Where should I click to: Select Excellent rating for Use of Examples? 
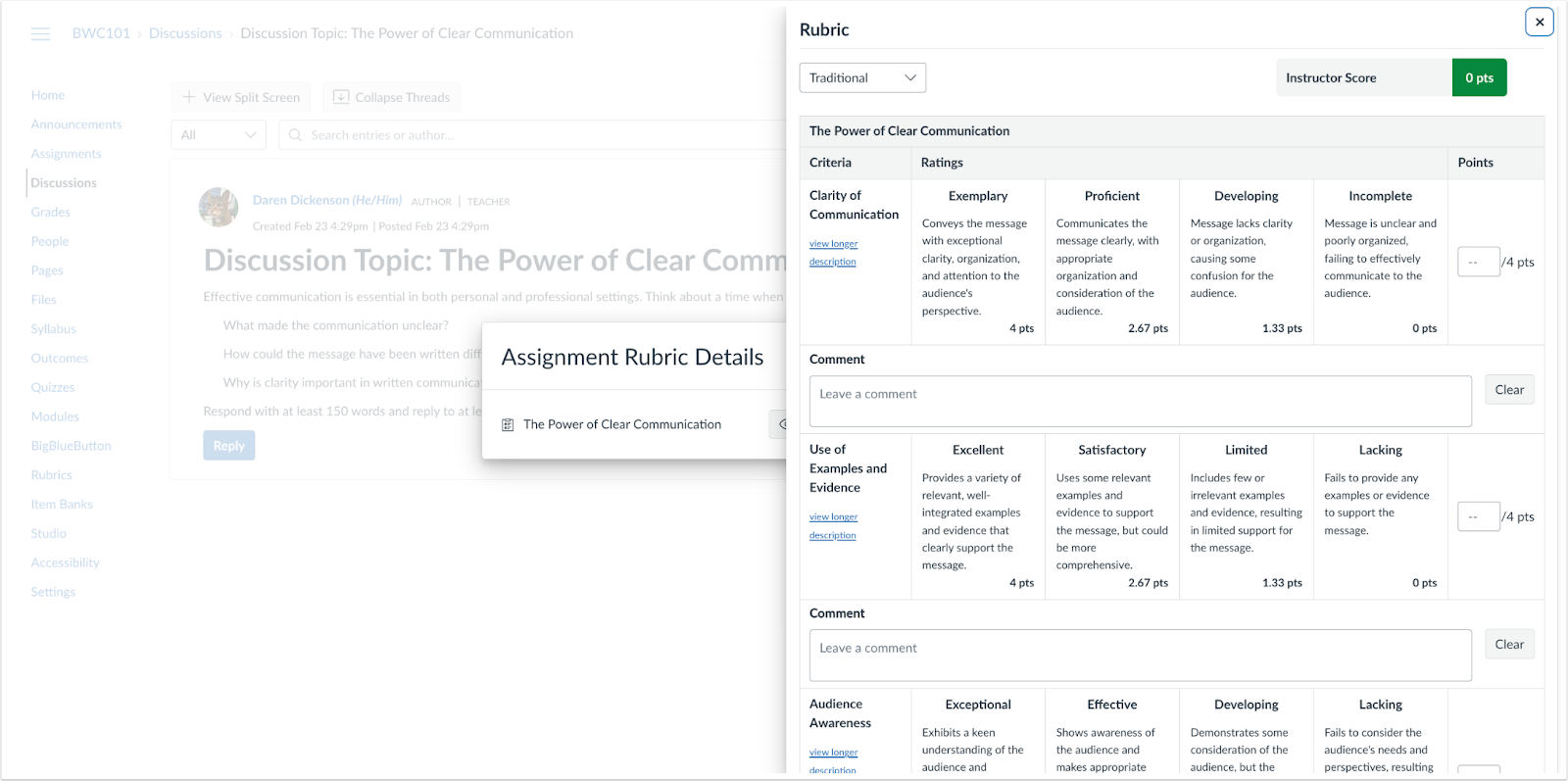pyautogui.click(x=978, y=516)
